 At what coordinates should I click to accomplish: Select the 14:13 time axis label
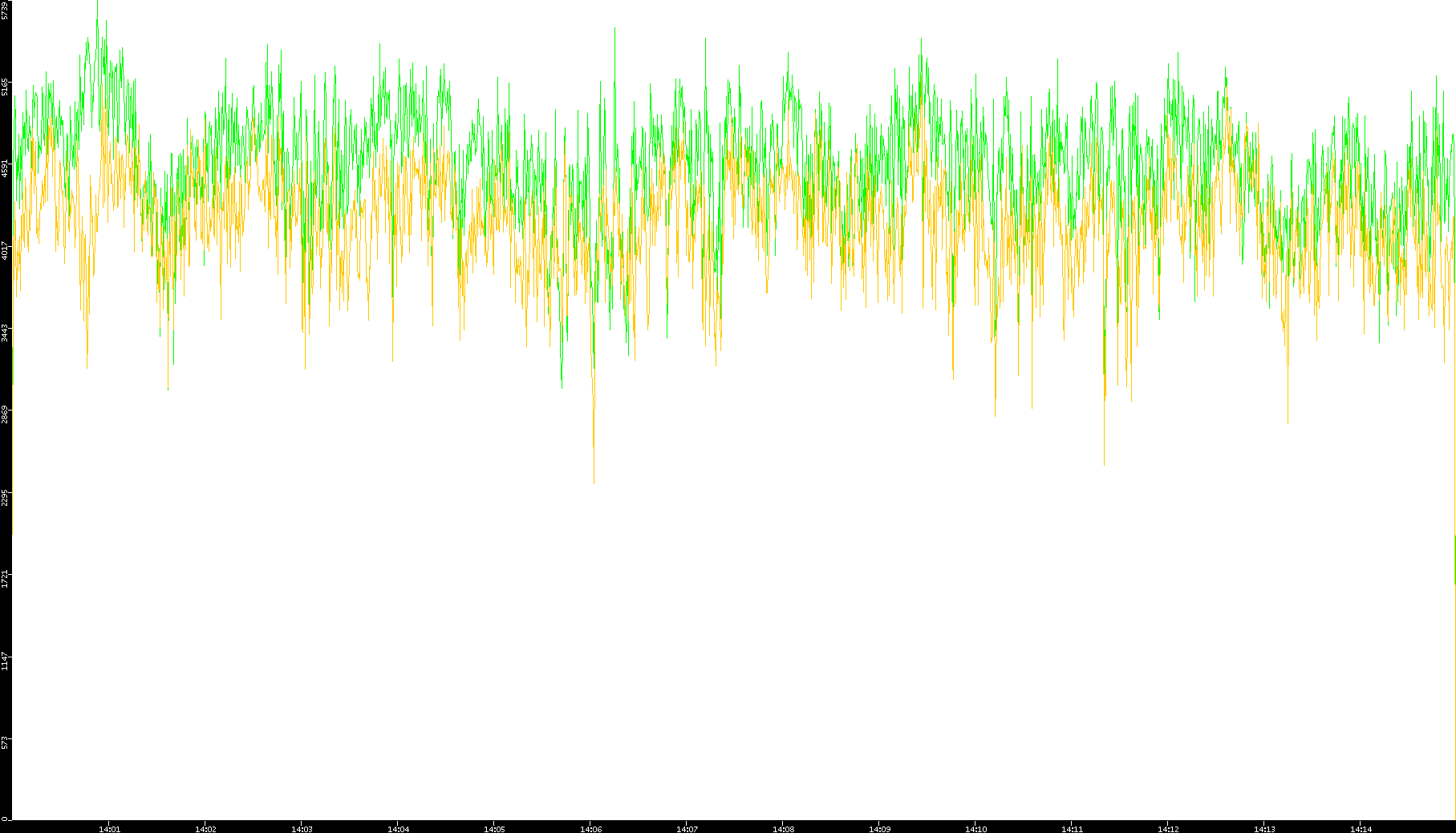(x=1264, y=829)
